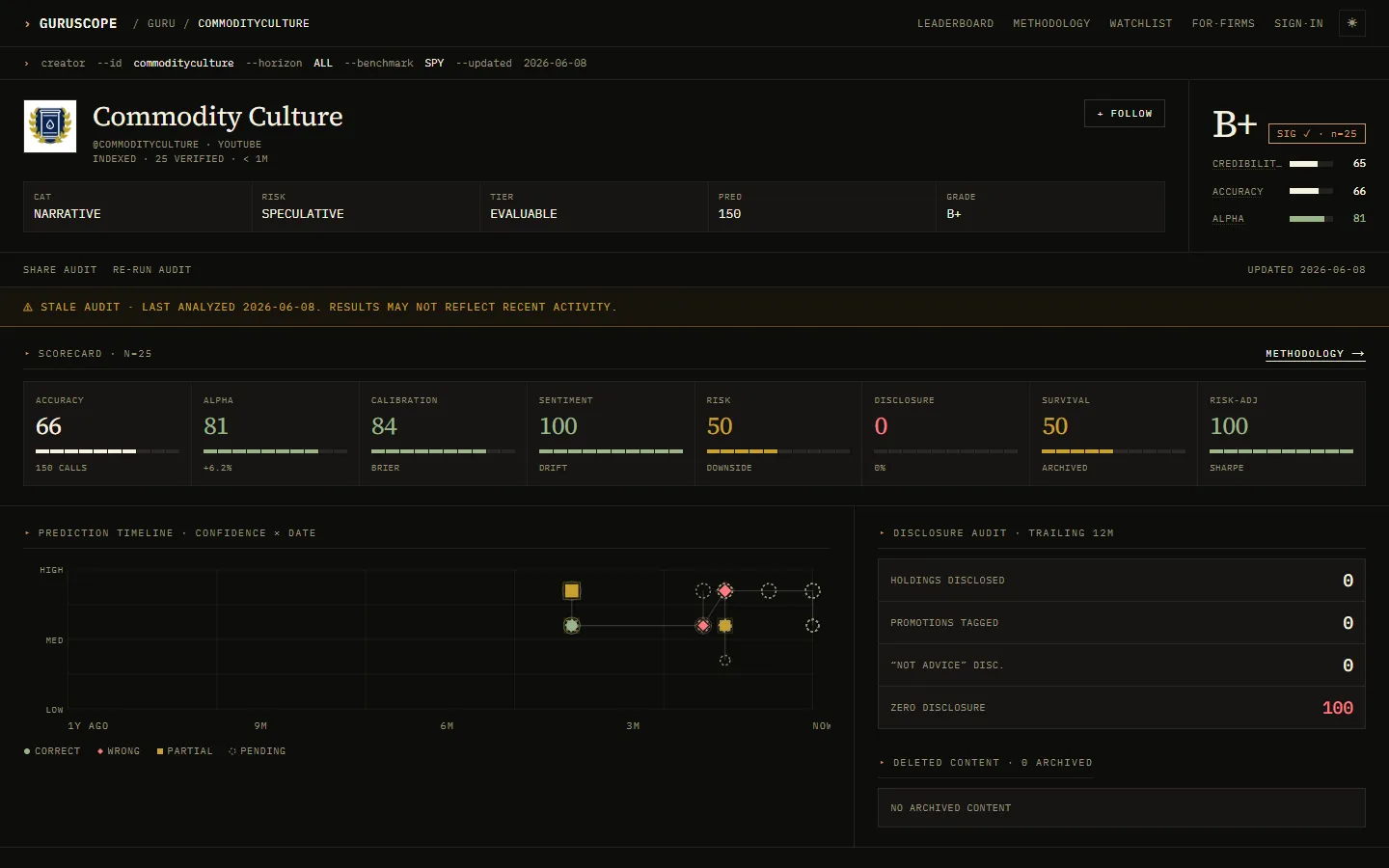Viewport: 1389px width, 868px height.
Task: Click the RISK-ADJ 100 scorecard tile
Action: point(1281,433)
